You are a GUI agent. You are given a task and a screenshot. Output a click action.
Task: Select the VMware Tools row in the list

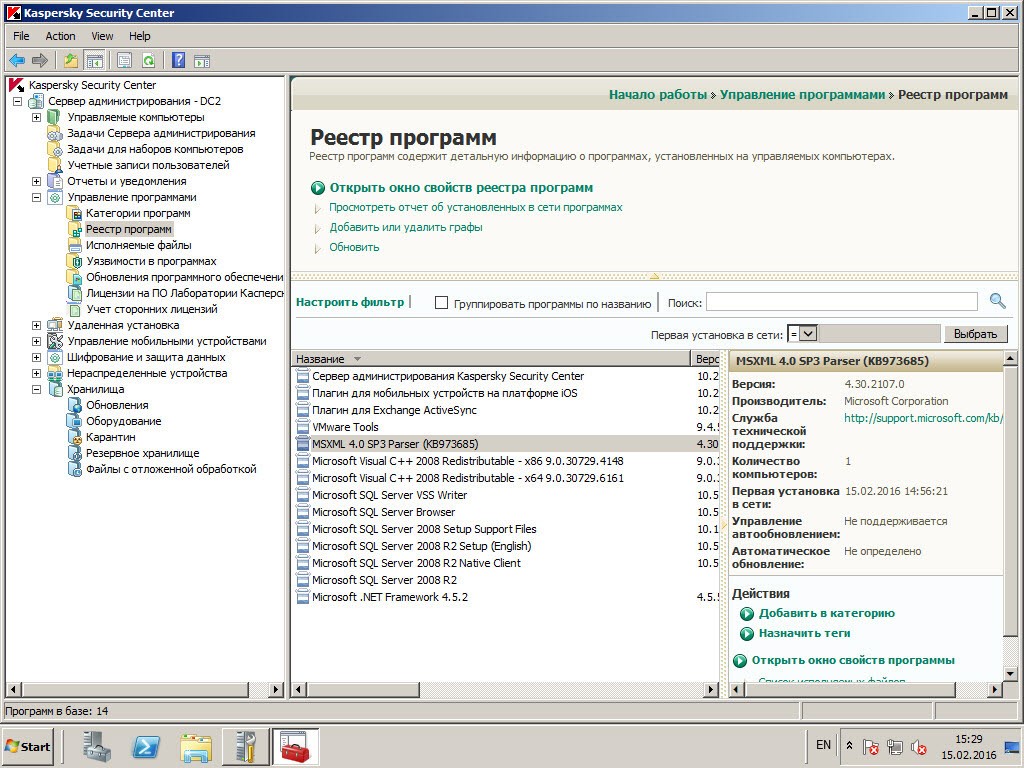[x=345, y=427]
